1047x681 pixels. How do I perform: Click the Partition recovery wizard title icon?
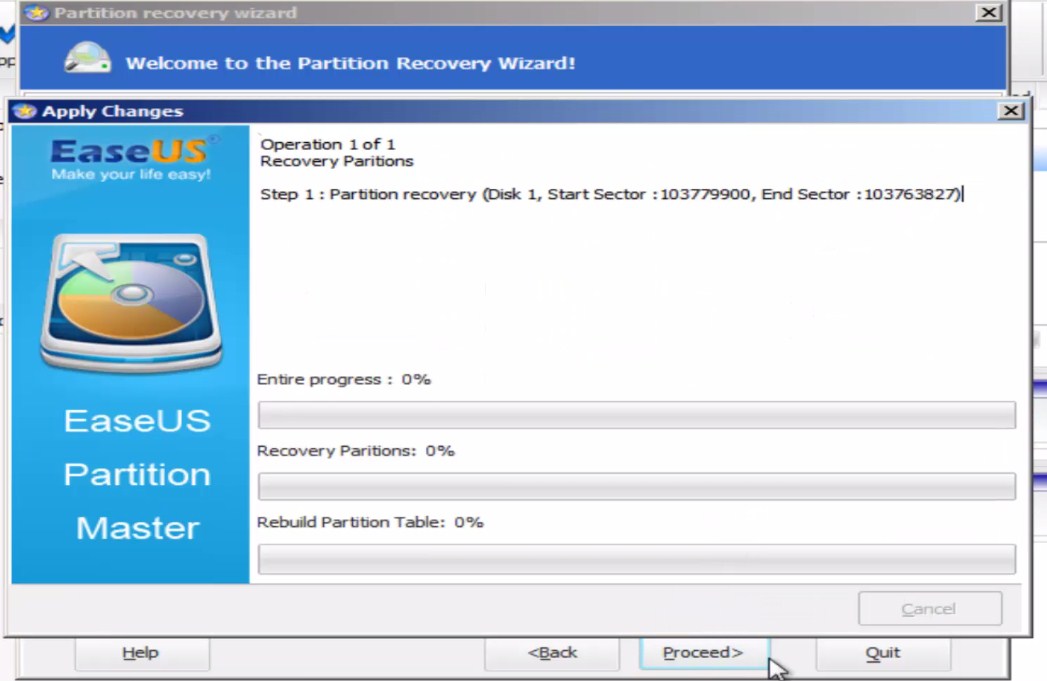click(37, 13)
